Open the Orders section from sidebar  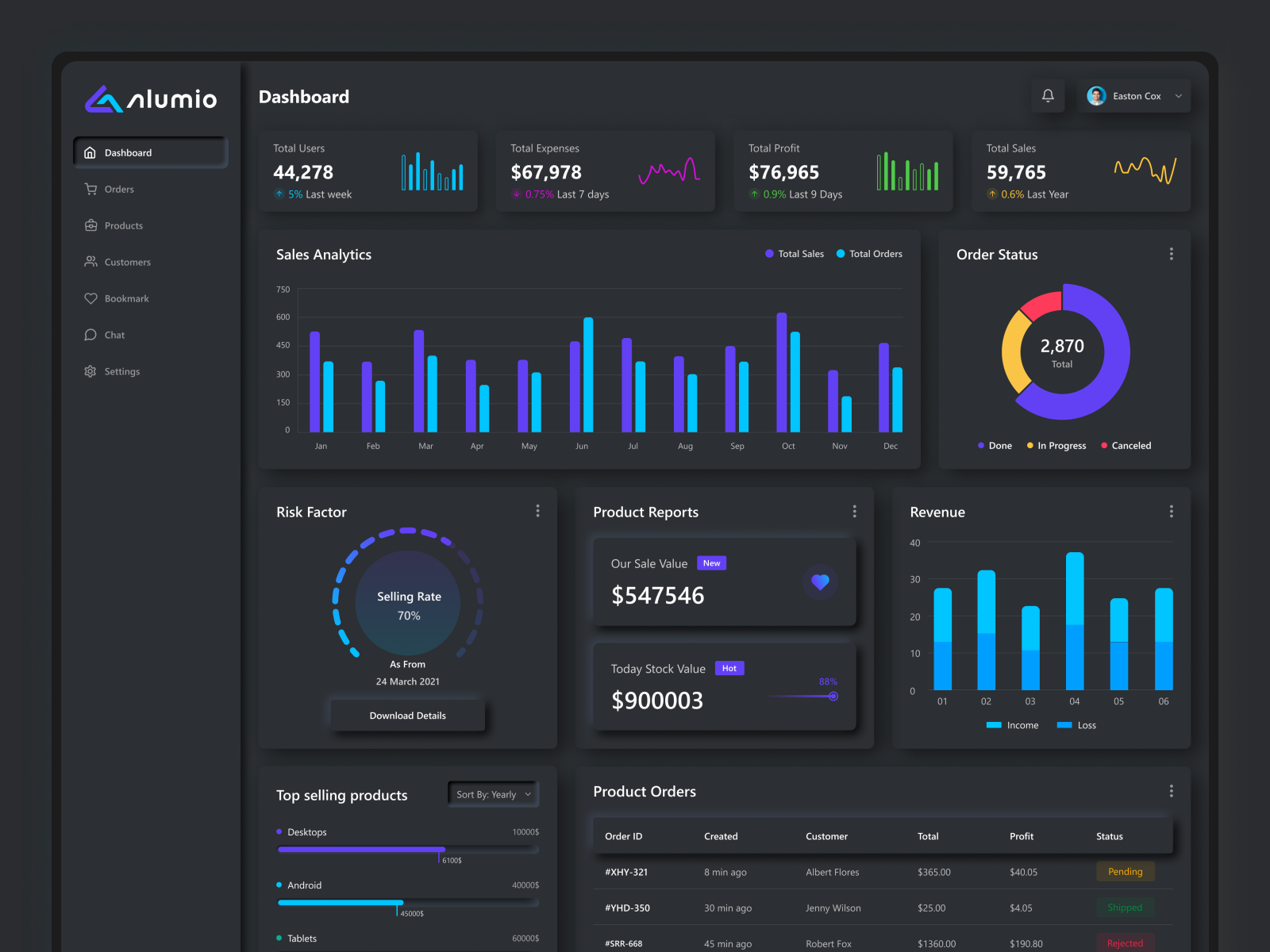(x=119, y=189)
